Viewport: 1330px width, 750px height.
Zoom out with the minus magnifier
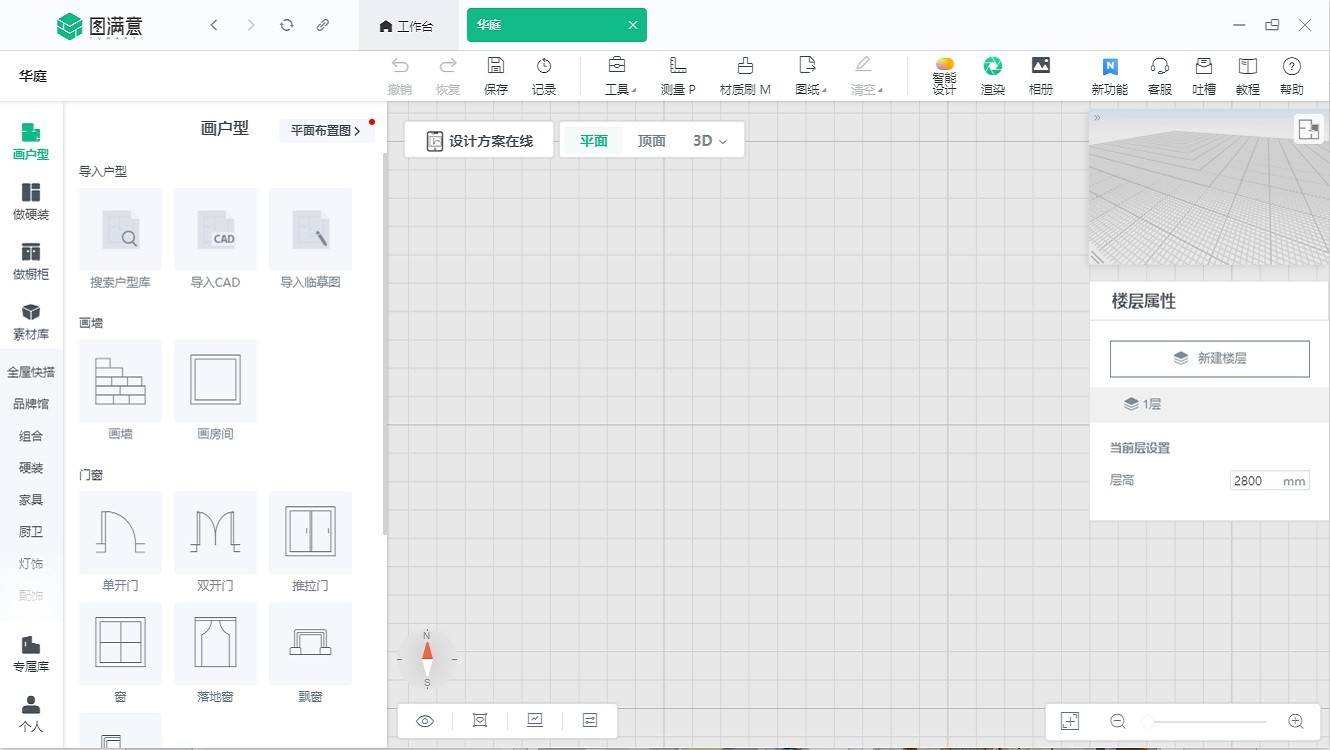pos(1118,721)
